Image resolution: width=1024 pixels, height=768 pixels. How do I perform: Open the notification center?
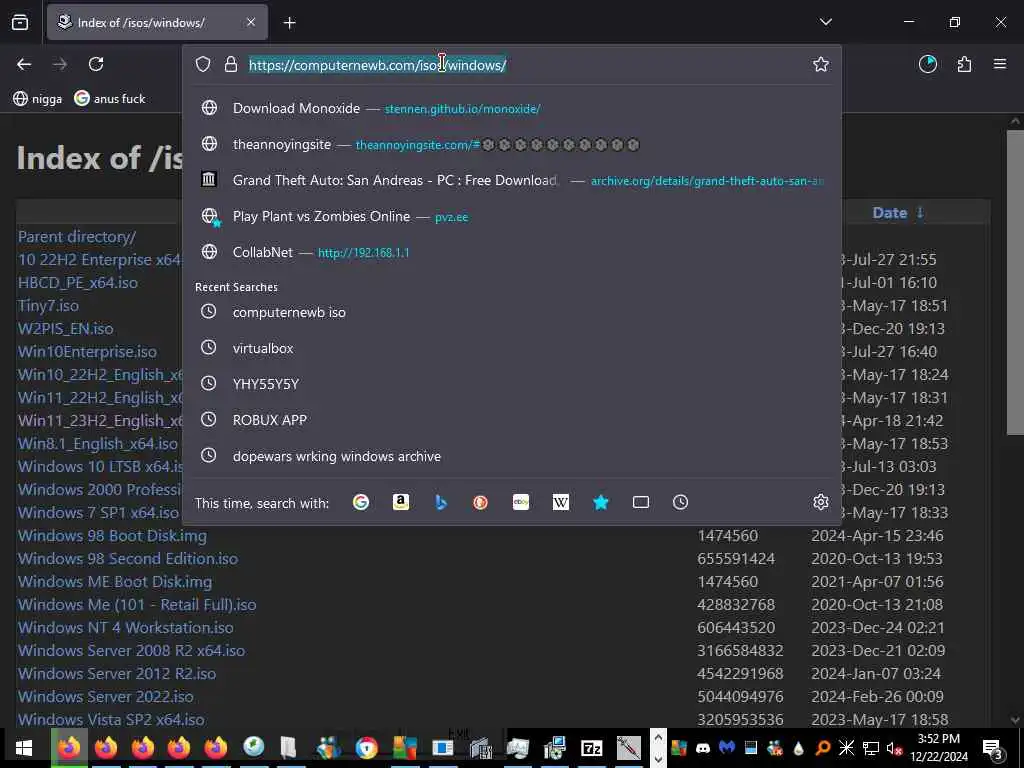(x=993, y=748)
